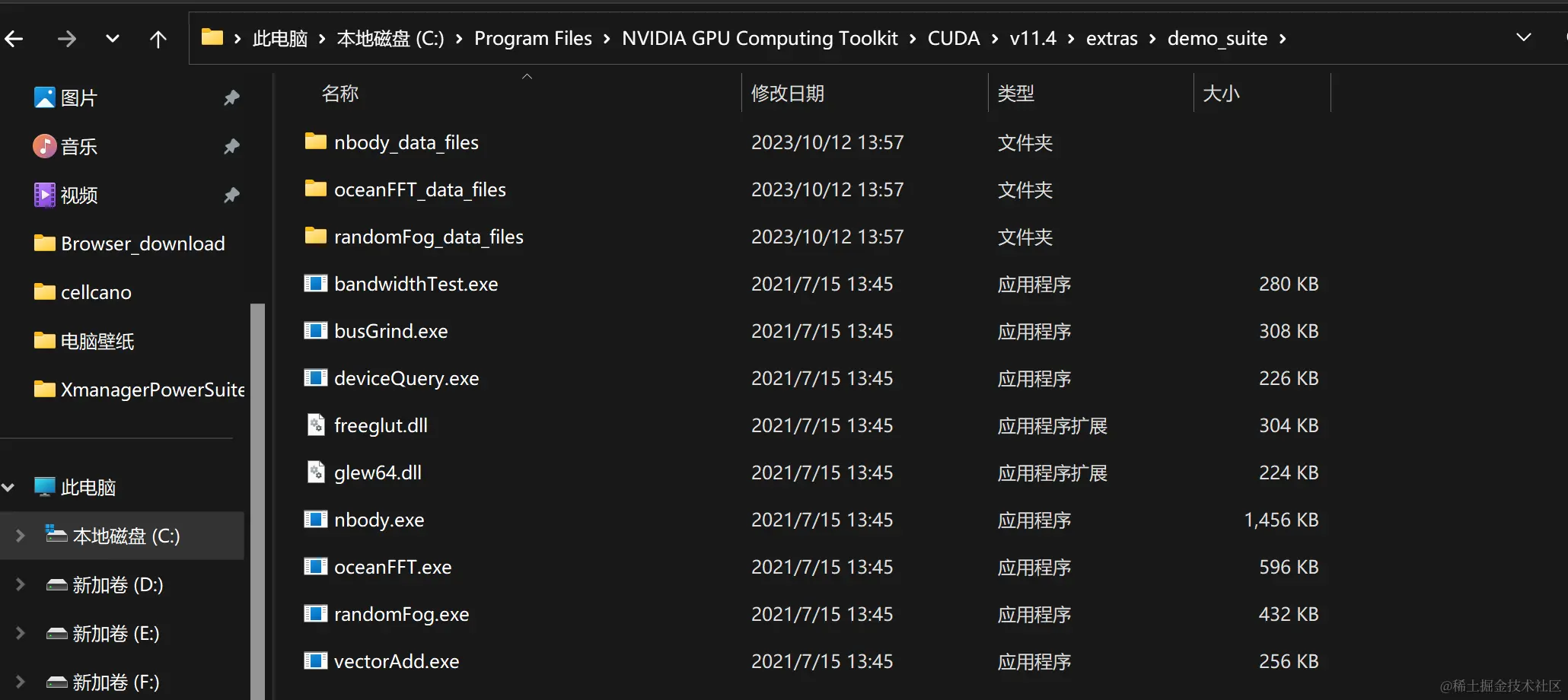
Task: Navigate to CUDA in breadcrumb path
Action: 953,38
